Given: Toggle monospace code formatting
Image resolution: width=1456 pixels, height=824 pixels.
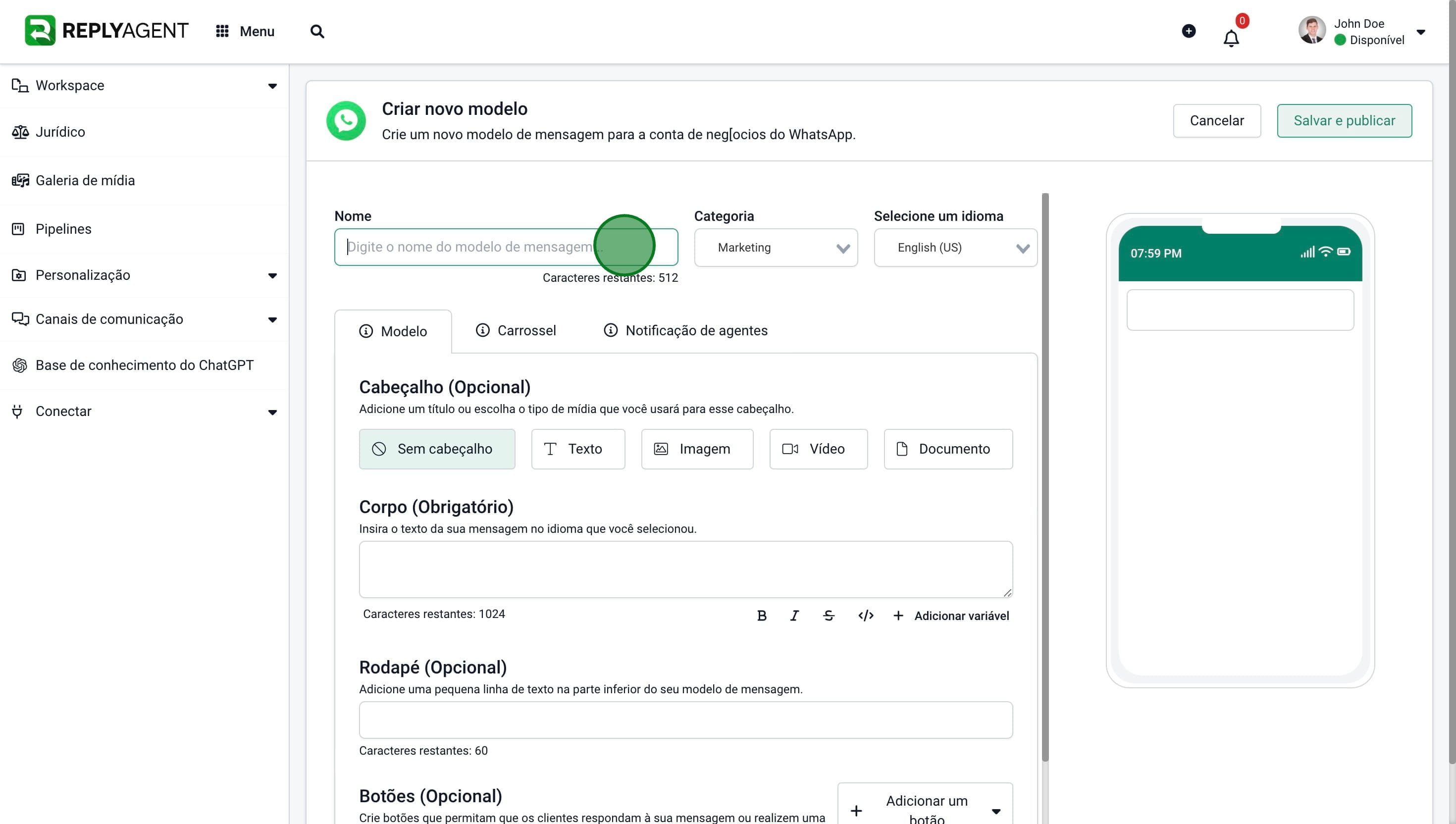Looking at the screenshot, I should [x=866, y=616].
